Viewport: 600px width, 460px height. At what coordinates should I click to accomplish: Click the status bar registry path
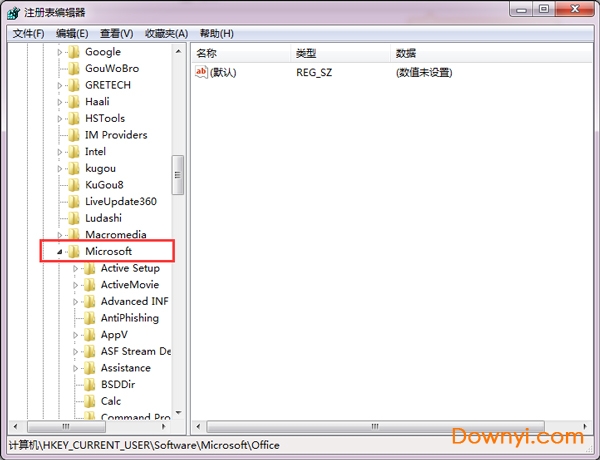tap(144, 445)
